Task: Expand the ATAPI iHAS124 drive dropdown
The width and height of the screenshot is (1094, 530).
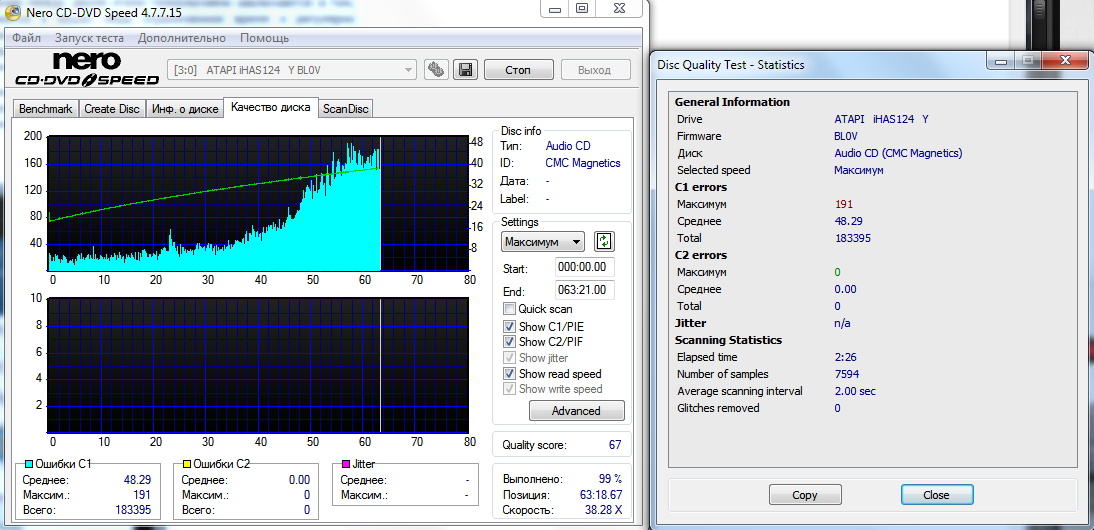Action: click(408, 70)
